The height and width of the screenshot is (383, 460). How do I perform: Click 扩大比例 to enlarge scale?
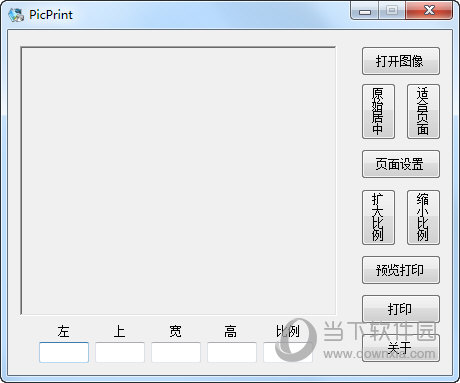378,217
